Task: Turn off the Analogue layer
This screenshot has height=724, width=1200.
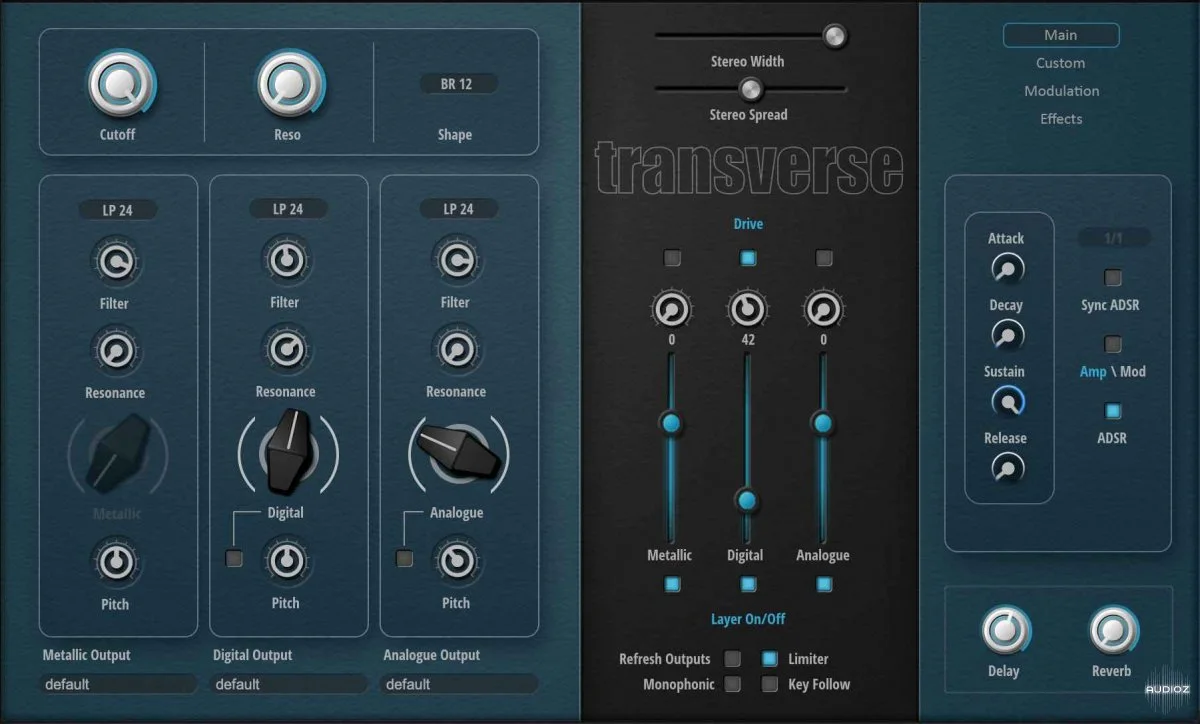Action: 824,583
